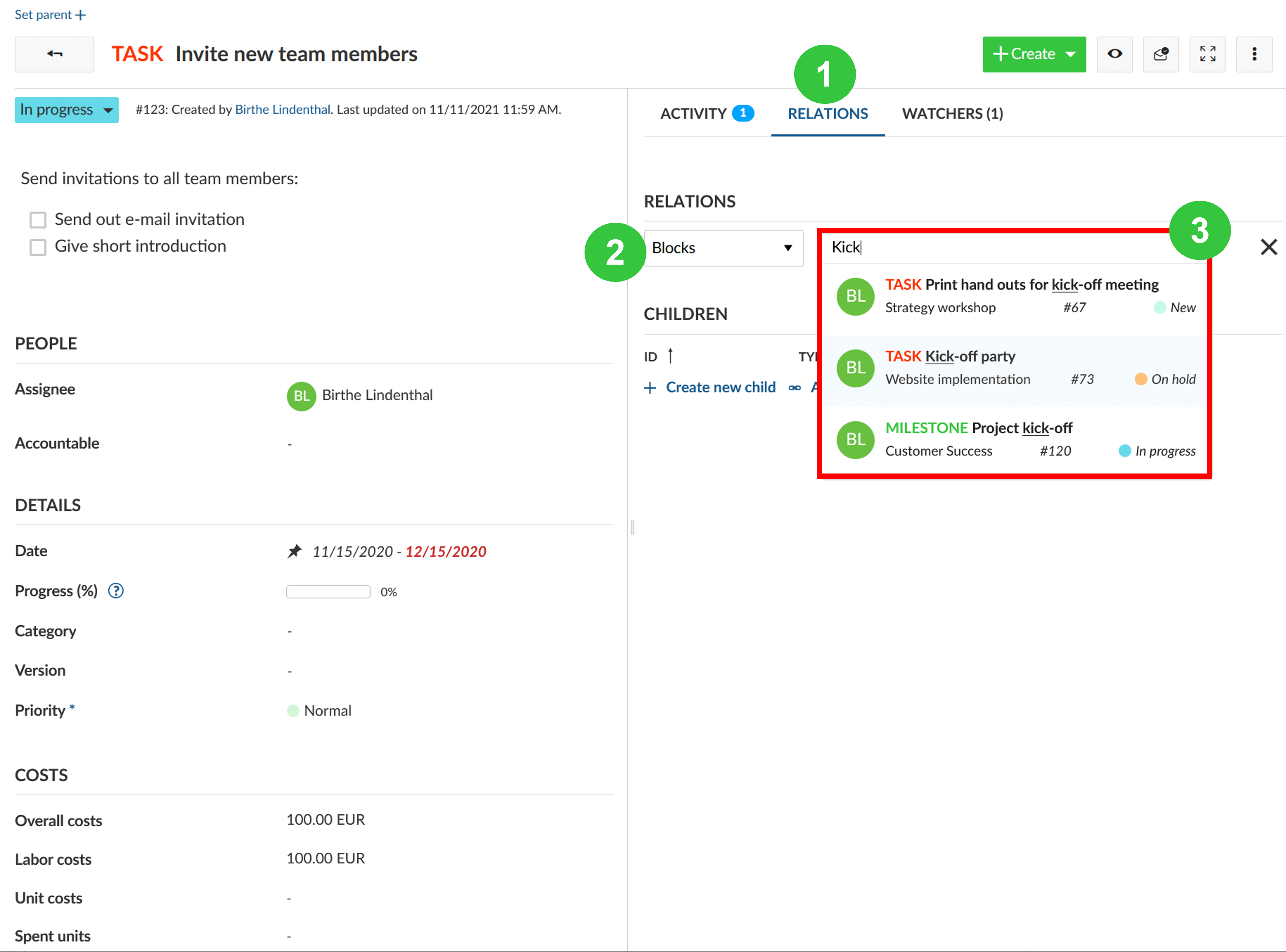This screenshot has width=1286, height=952.
Task: Expand the green Create button dropdown
Action: pos(1071,54)
